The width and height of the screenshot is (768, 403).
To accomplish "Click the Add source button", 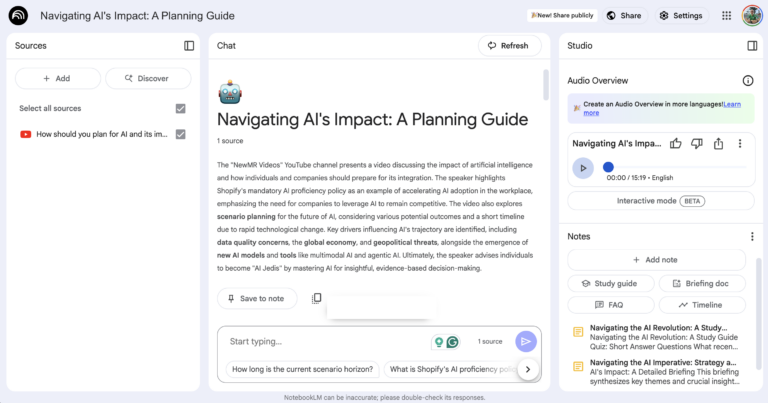I will click(x=58, y=78).
